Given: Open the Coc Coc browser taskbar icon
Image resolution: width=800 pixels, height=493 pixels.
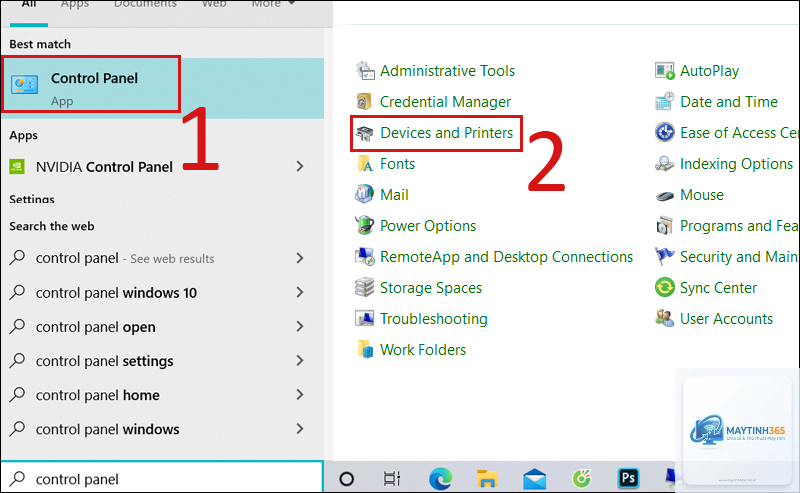Looking at the screenshot, I should coord(582,478).
